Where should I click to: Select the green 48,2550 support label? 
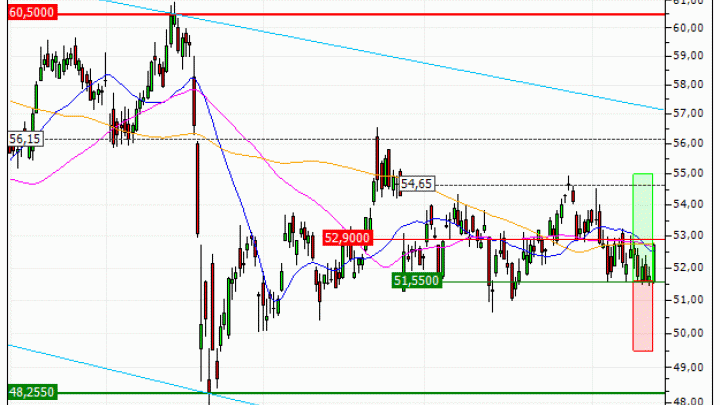pyautogui.click(x=28, y=394)
